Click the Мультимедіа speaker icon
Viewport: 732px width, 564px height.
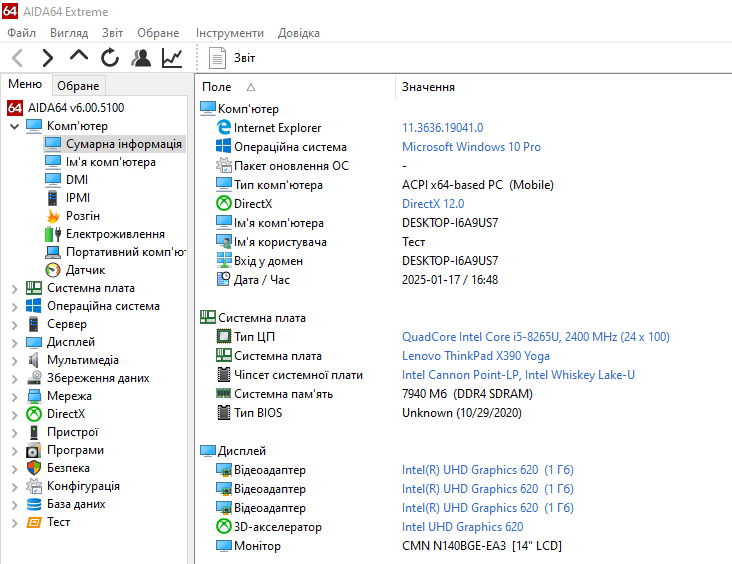click(x=34, y=360)
